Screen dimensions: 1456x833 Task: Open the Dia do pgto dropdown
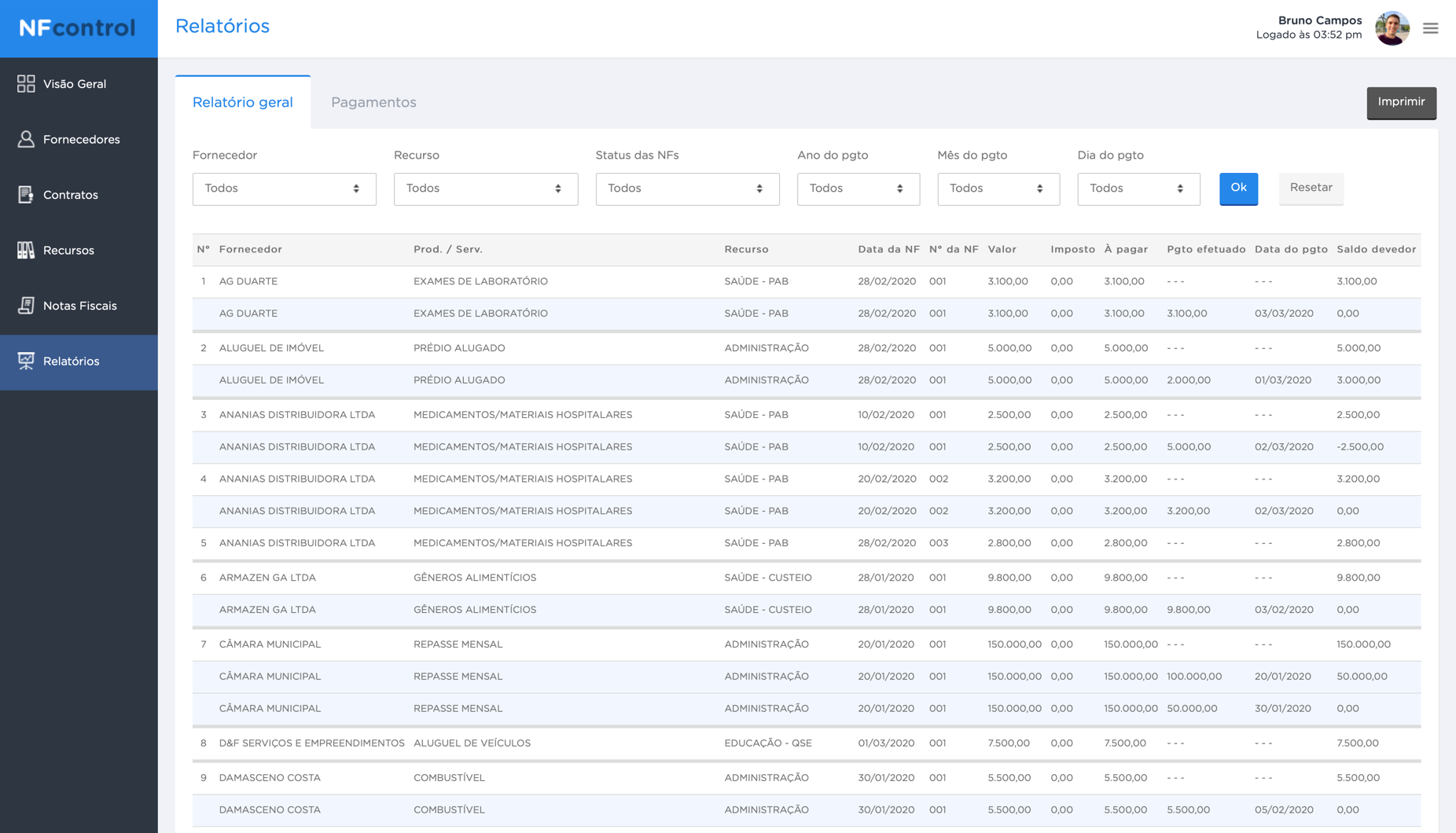tap(1138, 189)
